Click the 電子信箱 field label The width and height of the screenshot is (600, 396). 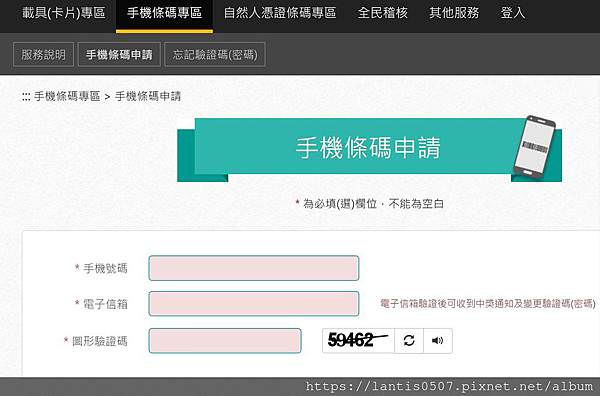coord(105,304)
